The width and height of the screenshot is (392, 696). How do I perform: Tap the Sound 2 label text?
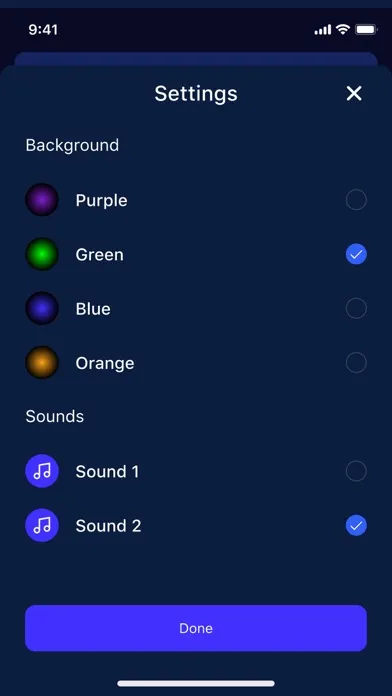coord(108,526)
